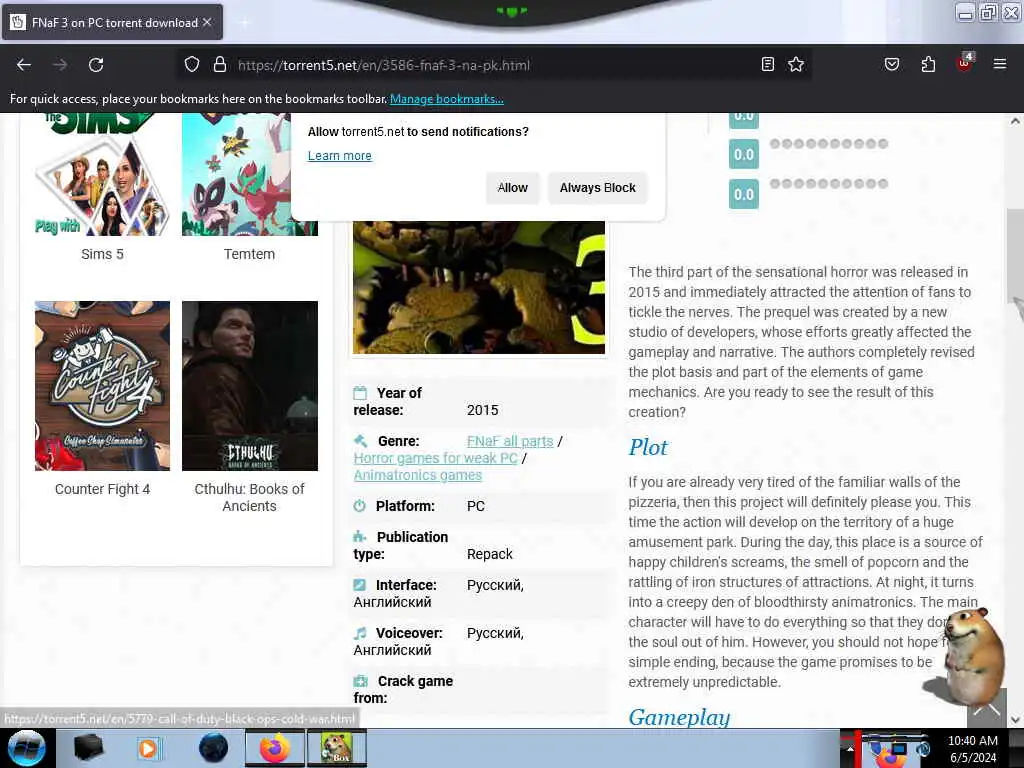Toggle reader view icon
1024x768 pixels.
[768, 64]
